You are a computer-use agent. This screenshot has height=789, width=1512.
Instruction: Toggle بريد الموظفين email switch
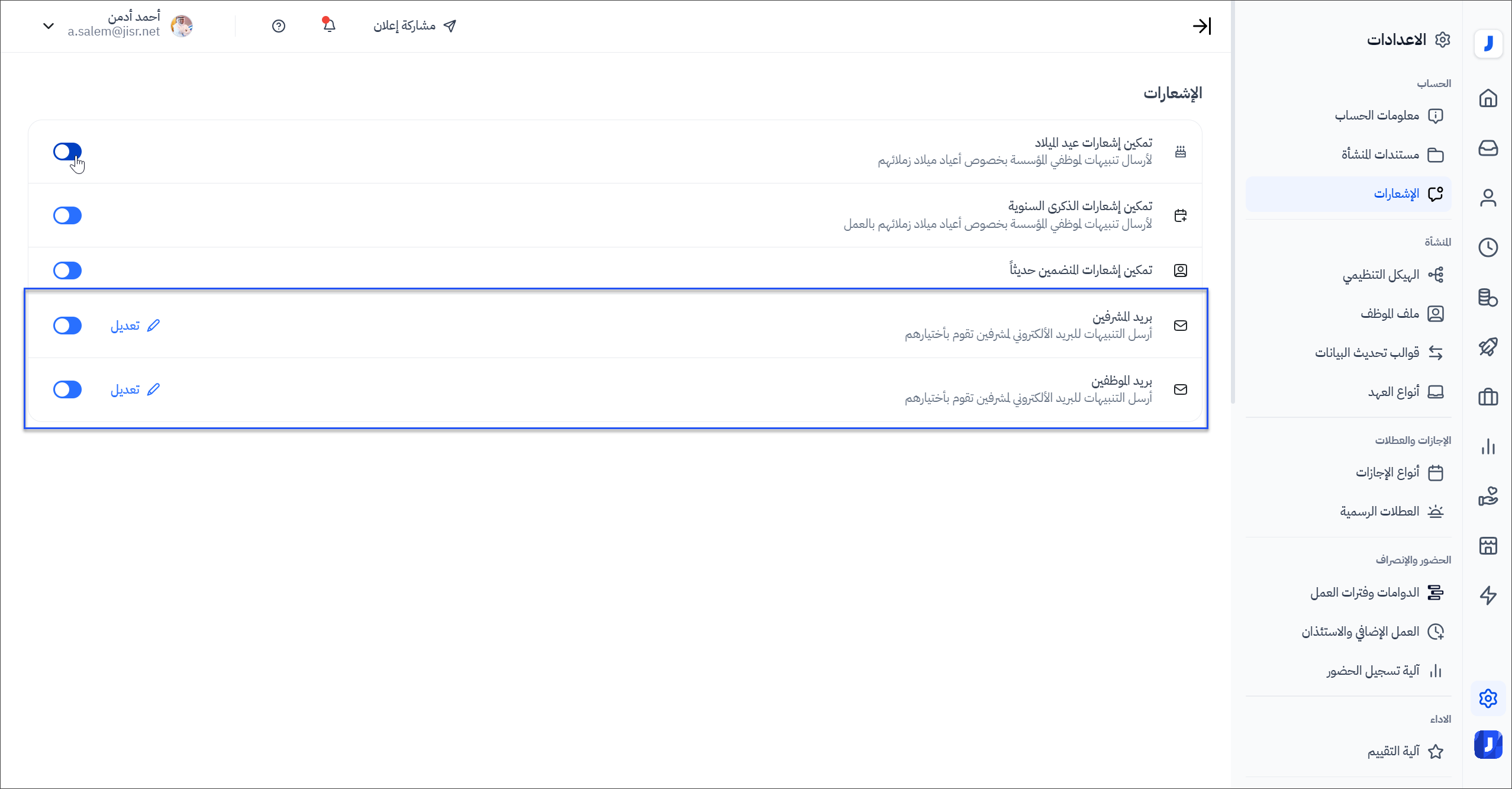(x=67, y=389)
